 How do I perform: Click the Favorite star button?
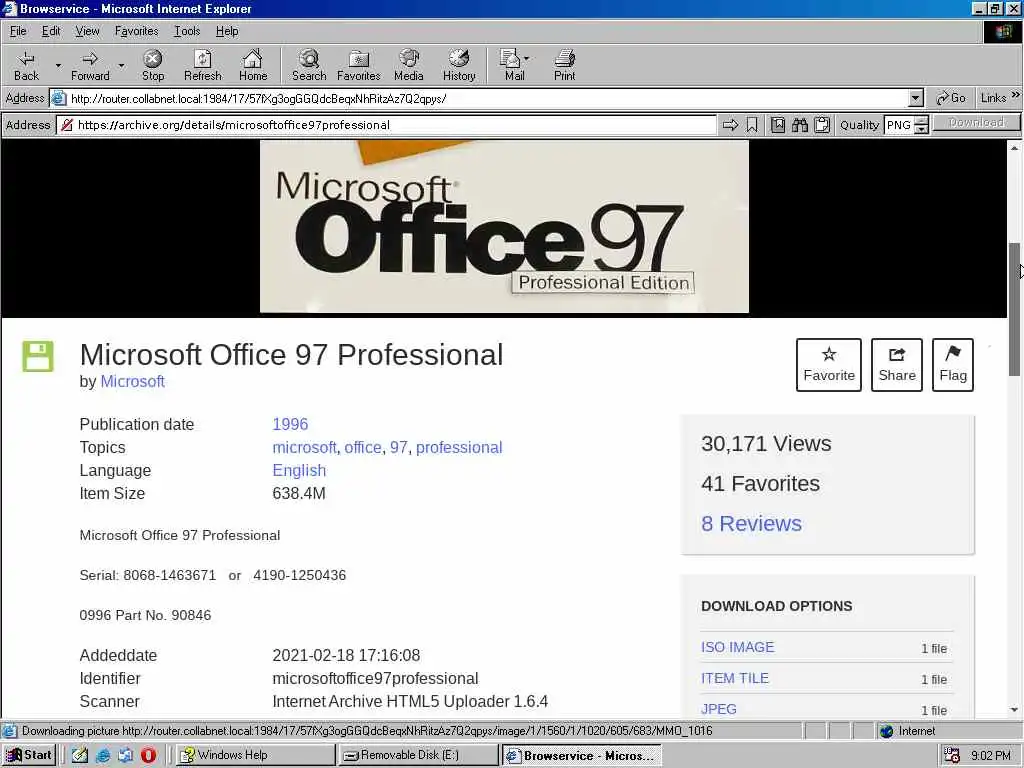829,365
